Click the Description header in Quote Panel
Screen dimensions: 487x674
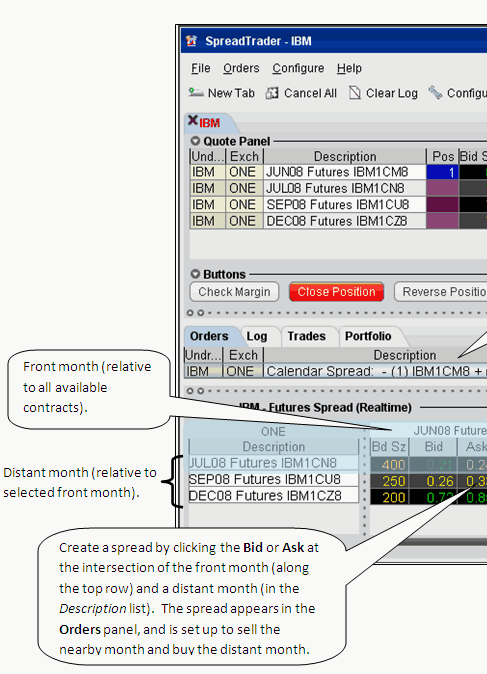point(345,156)
